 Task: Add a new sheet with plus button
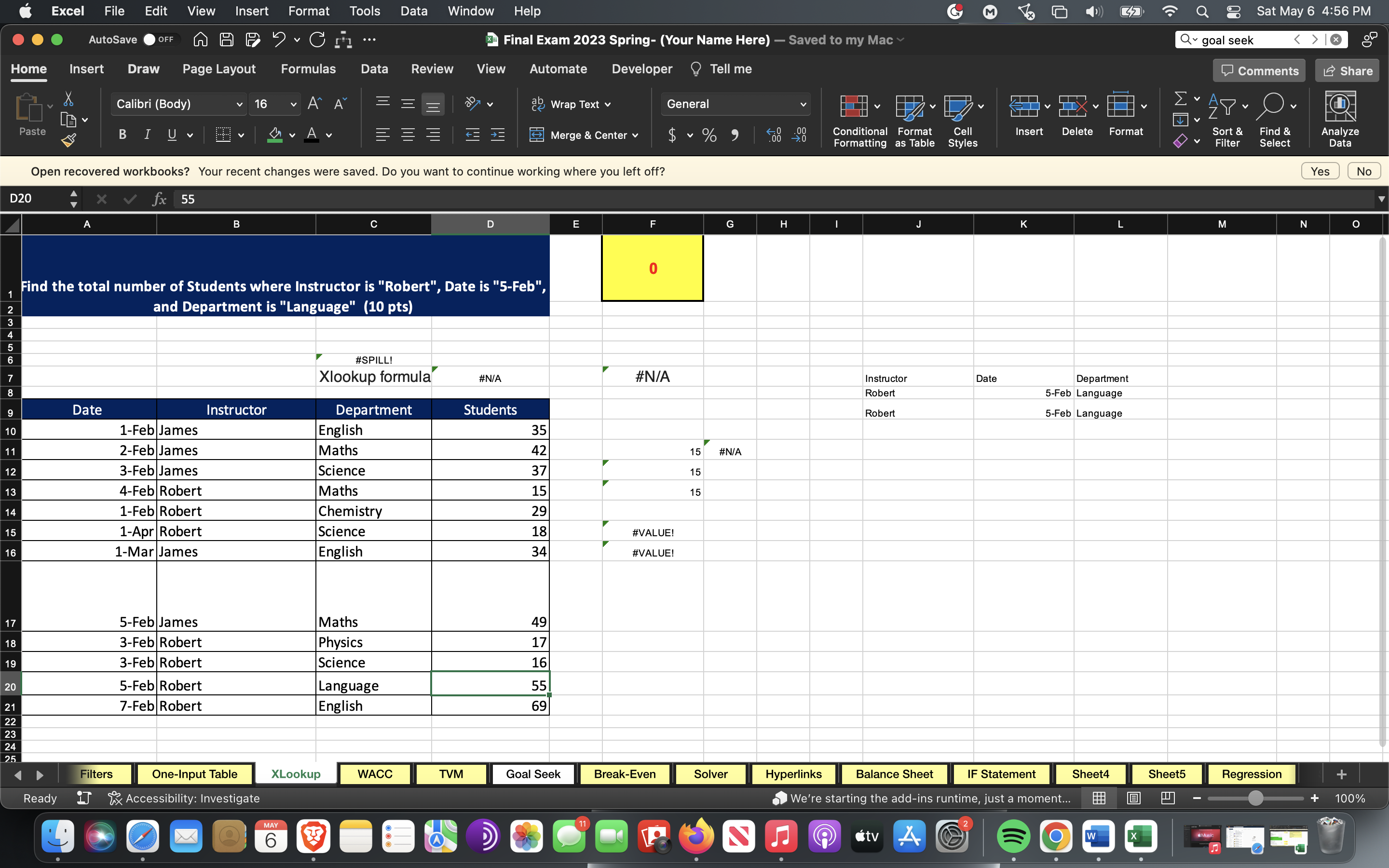point(1341,774)
